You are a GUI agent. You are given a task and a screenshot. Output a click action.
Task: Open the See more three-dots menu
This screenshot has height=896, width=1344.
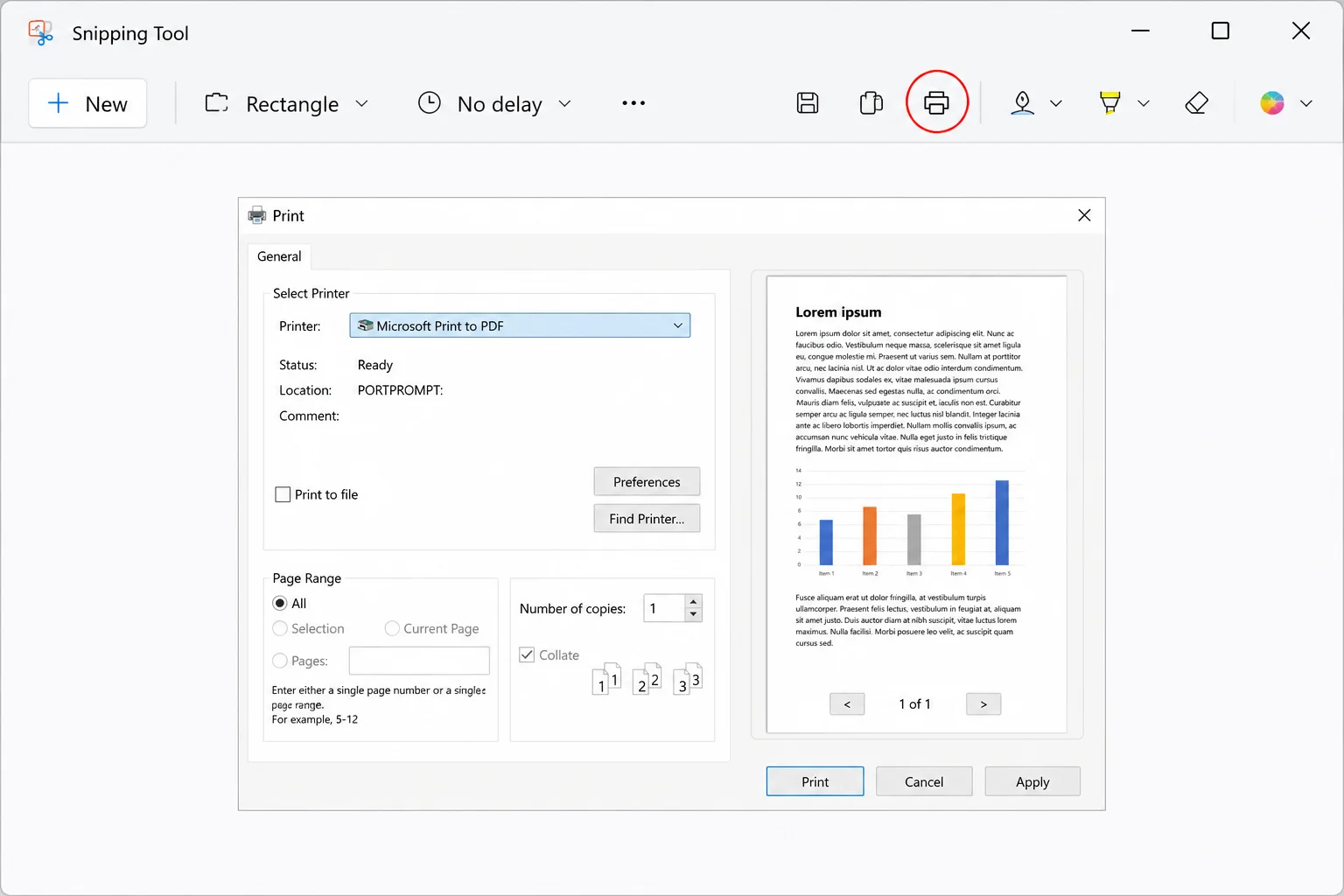(x=633, y=103)
